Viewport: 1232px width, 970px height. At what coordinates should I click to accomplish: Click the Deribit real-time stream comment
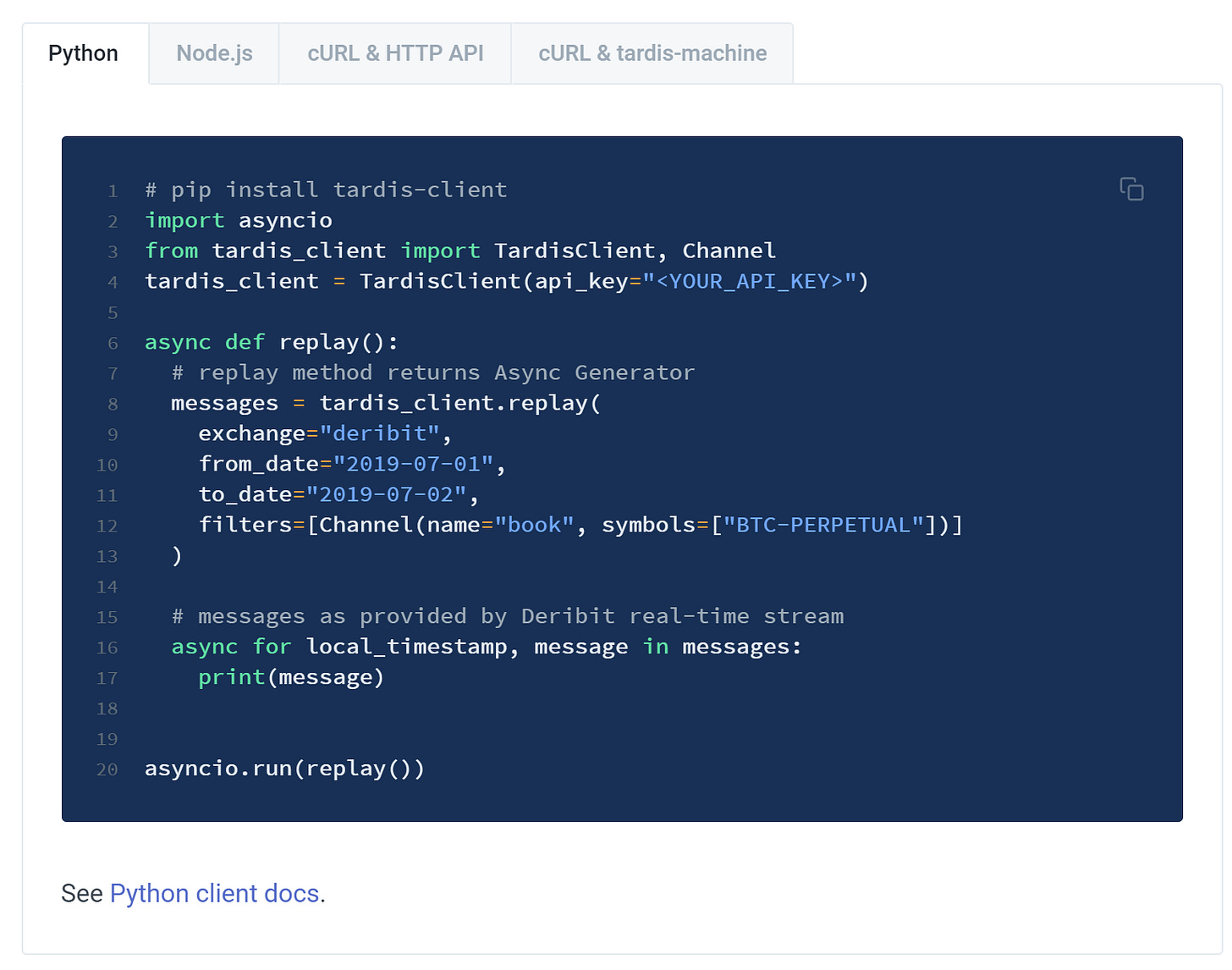click(508, 616)
